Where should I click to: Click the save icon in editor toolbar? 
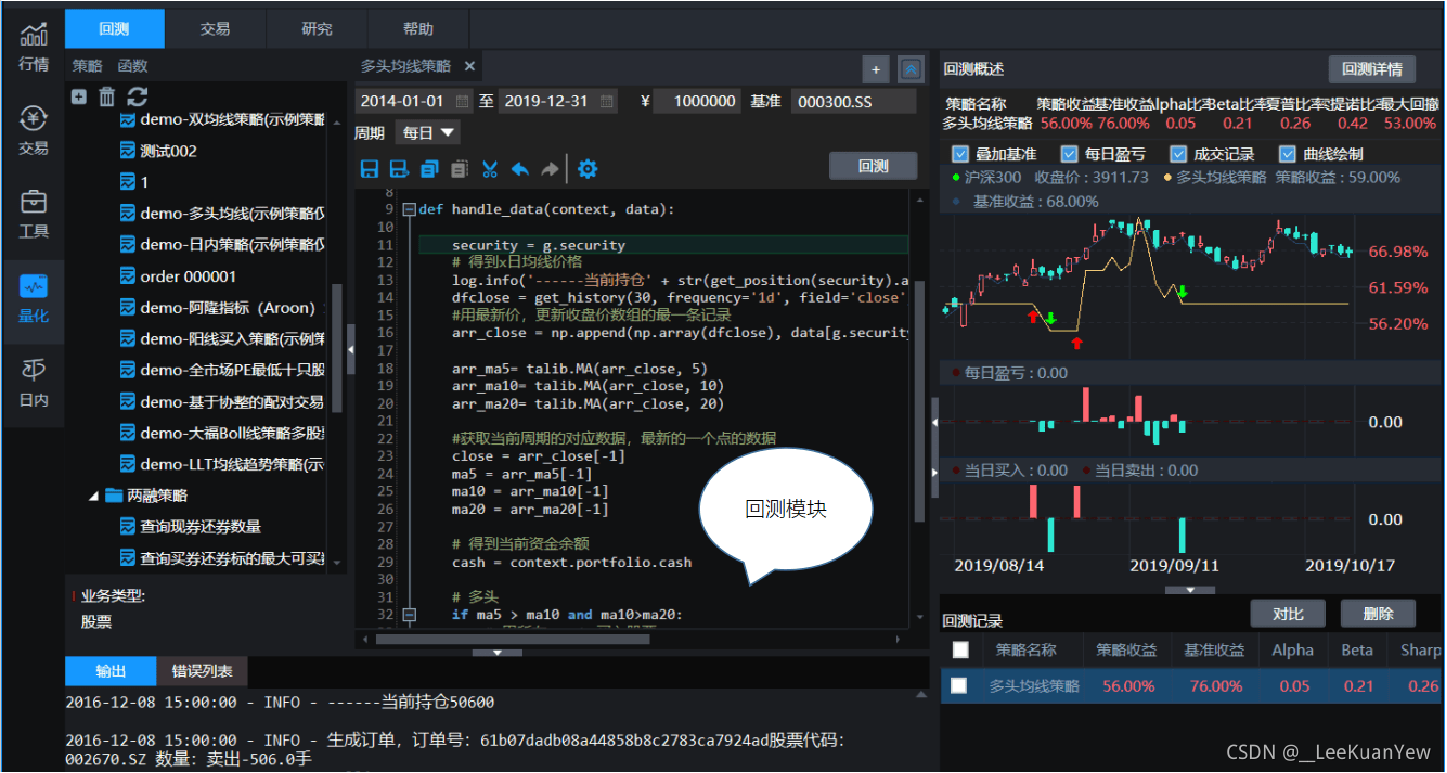(369, 169)
